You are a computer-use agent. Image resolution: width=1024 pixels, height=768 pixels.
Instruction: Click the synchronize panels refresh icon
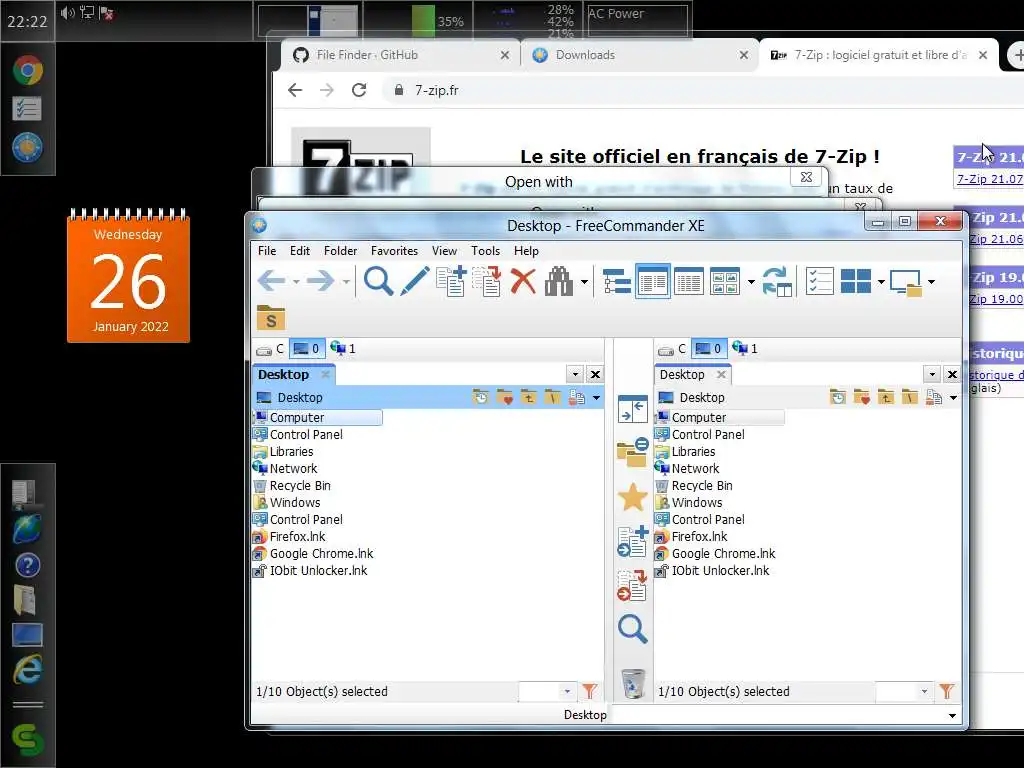point(777,281)
